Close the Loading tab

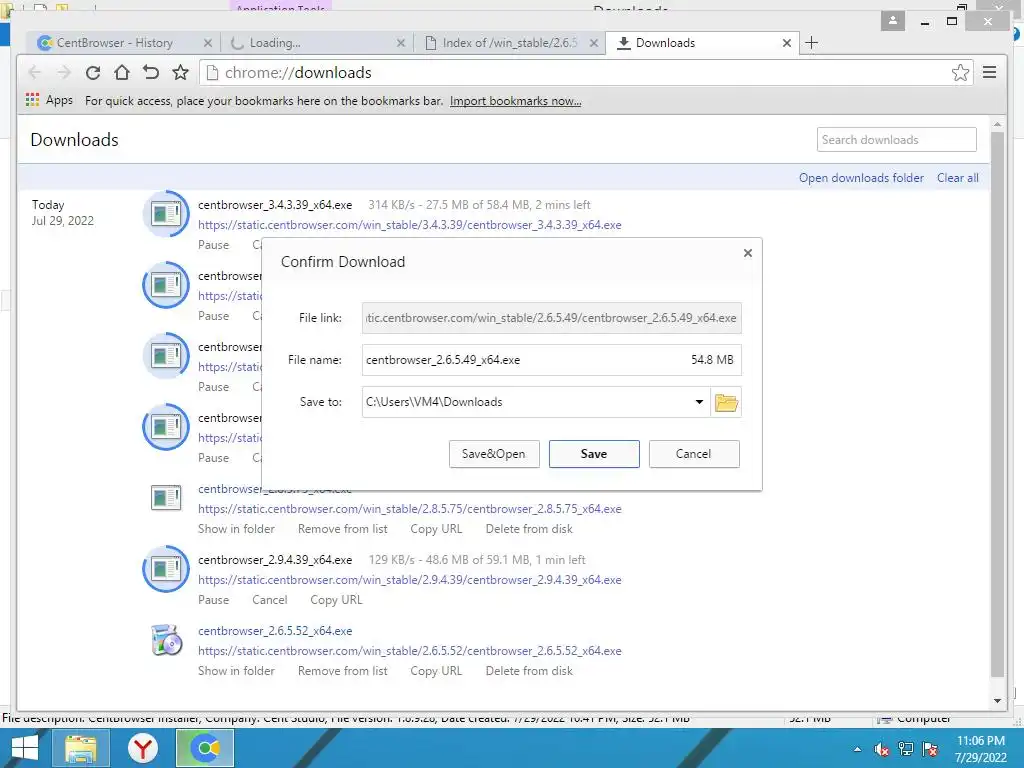(x=401, y=43)
